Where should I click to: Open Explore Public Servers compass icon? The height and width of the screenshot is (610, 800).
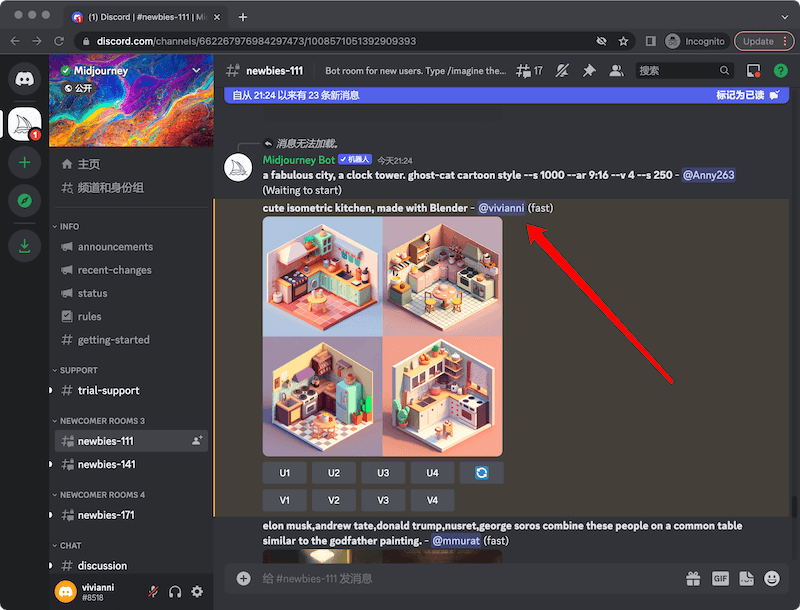click(x=24, y=201)
